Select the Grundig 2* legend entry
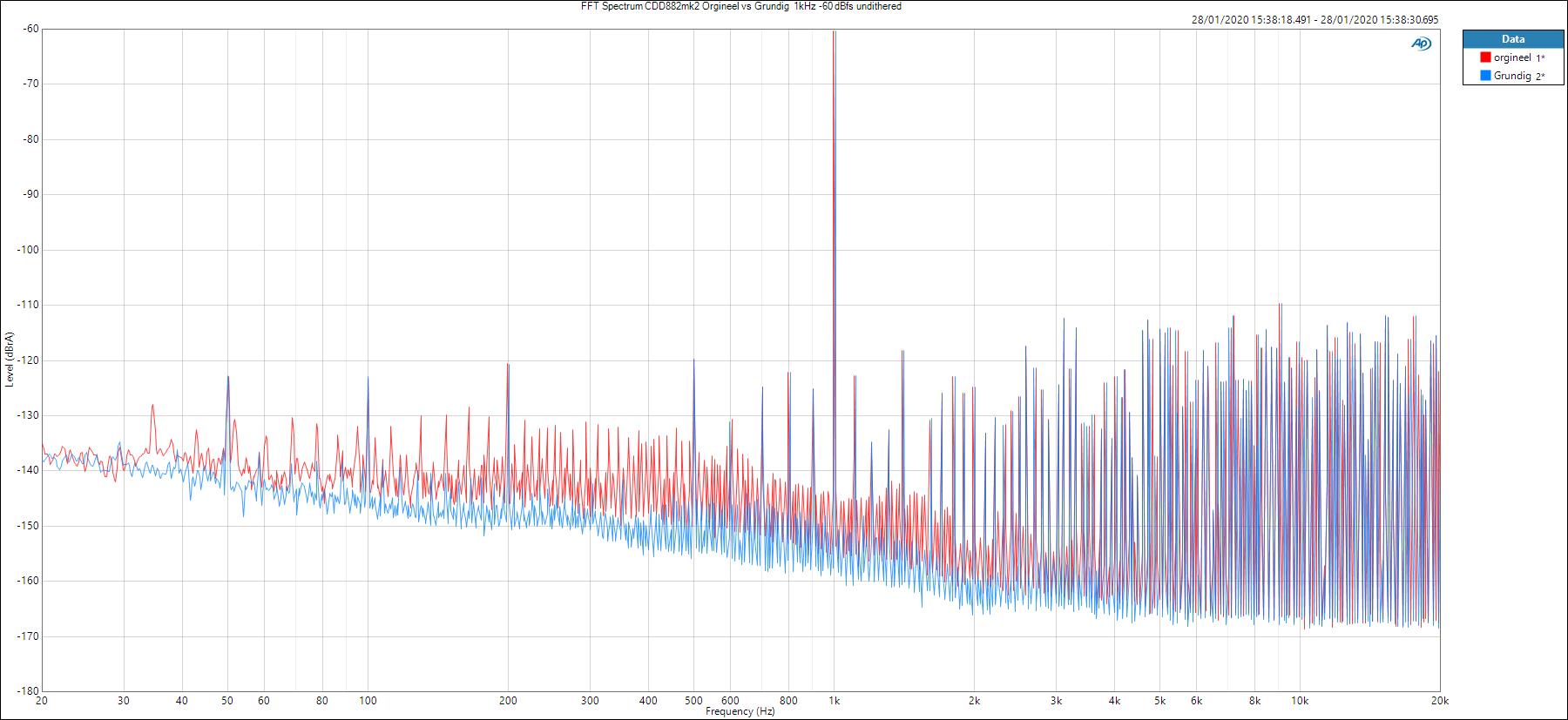 1519,76
